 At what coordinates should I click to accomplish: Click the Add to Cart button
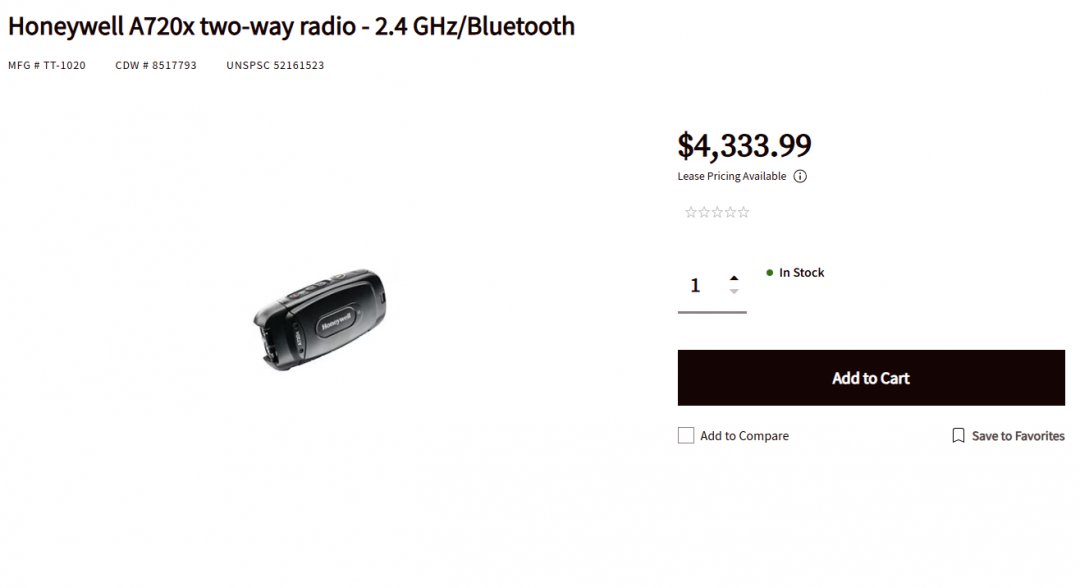click(x=871, y=378)
